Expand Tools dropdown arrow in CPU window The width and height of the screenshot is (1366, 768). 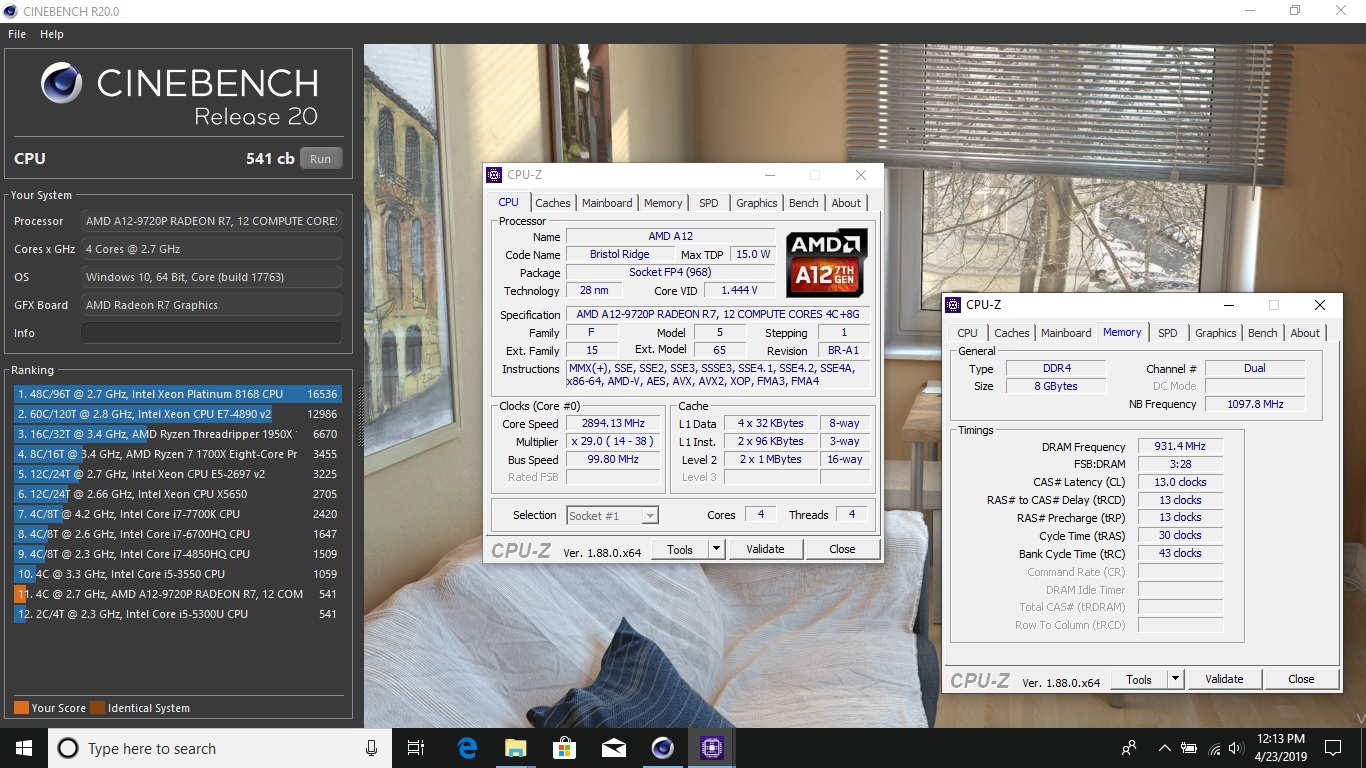click(716, 549)
